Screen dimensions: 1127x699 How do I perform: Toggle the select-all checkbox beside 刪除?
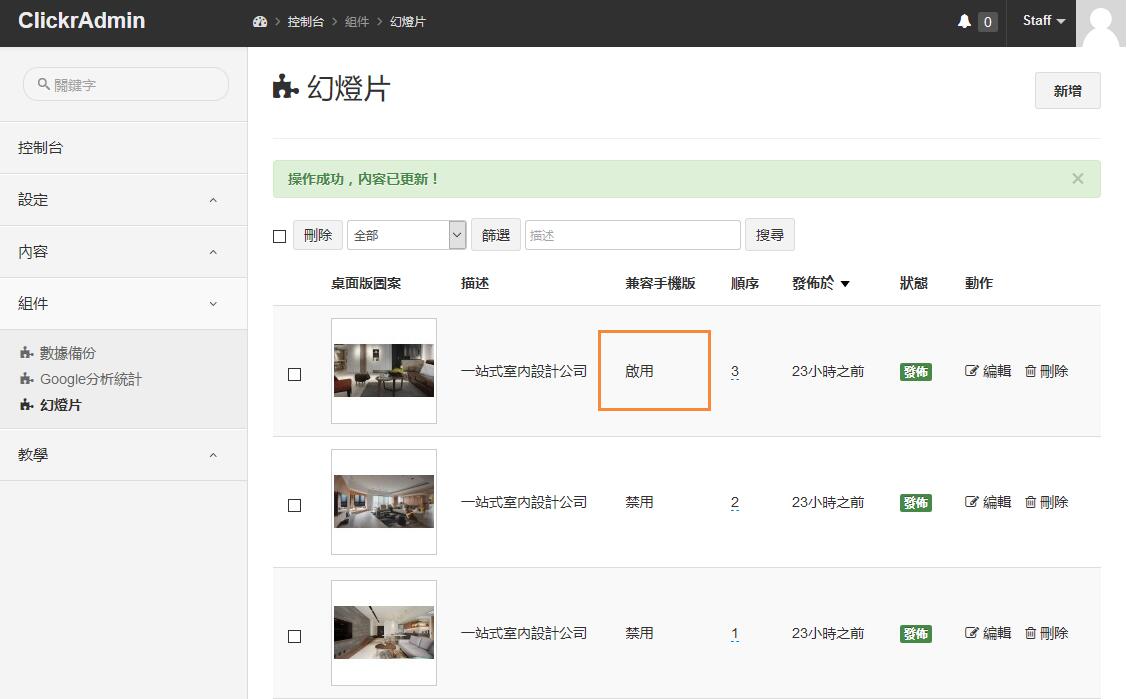coord(280,236)
